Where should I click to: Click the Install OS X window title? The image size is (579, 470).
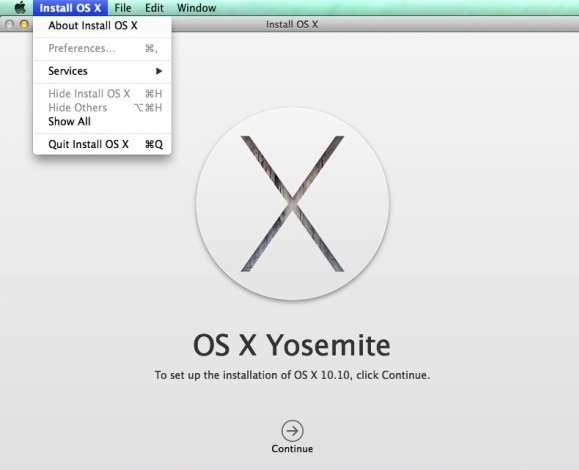292,24
